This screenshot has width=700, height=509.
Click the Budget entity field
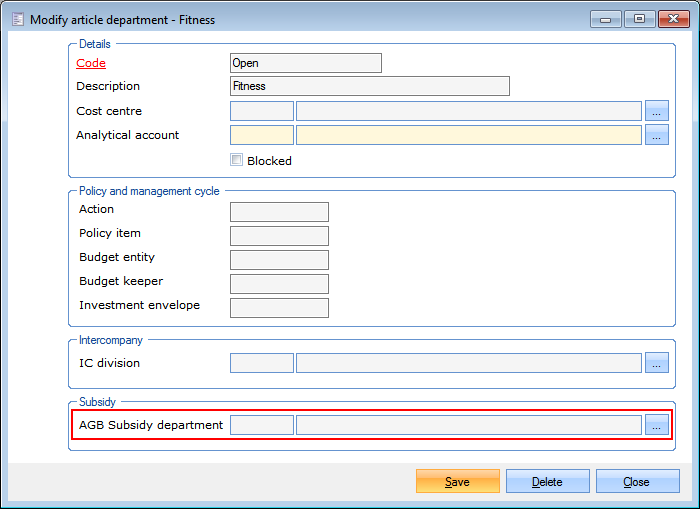click(x=279, y=259)
